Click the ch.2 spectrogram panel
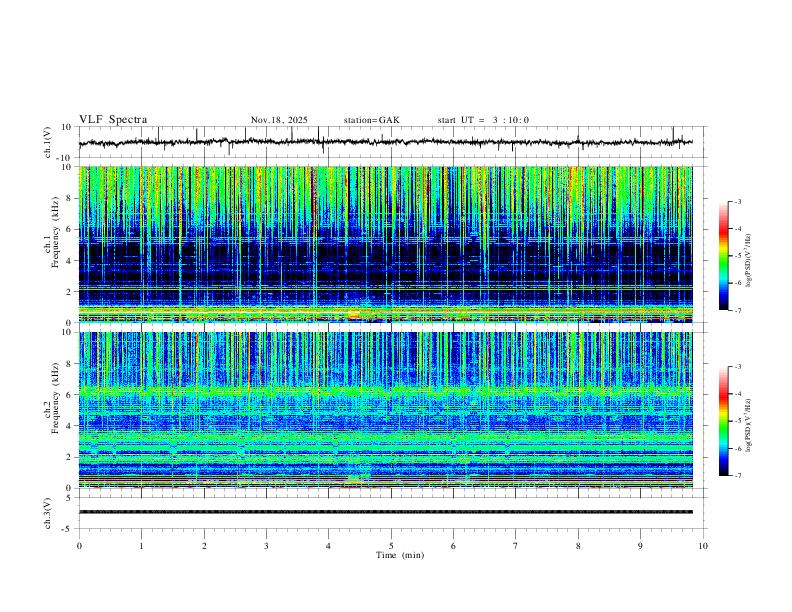Screen dimensions: 792x612 [385, 410]
